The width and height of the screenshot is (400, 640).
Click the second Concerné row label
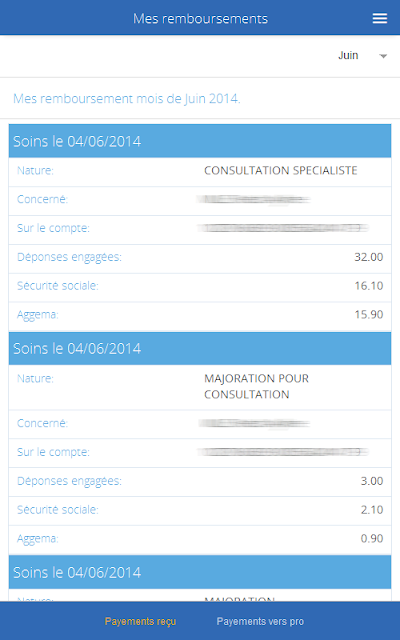point(42,423)
